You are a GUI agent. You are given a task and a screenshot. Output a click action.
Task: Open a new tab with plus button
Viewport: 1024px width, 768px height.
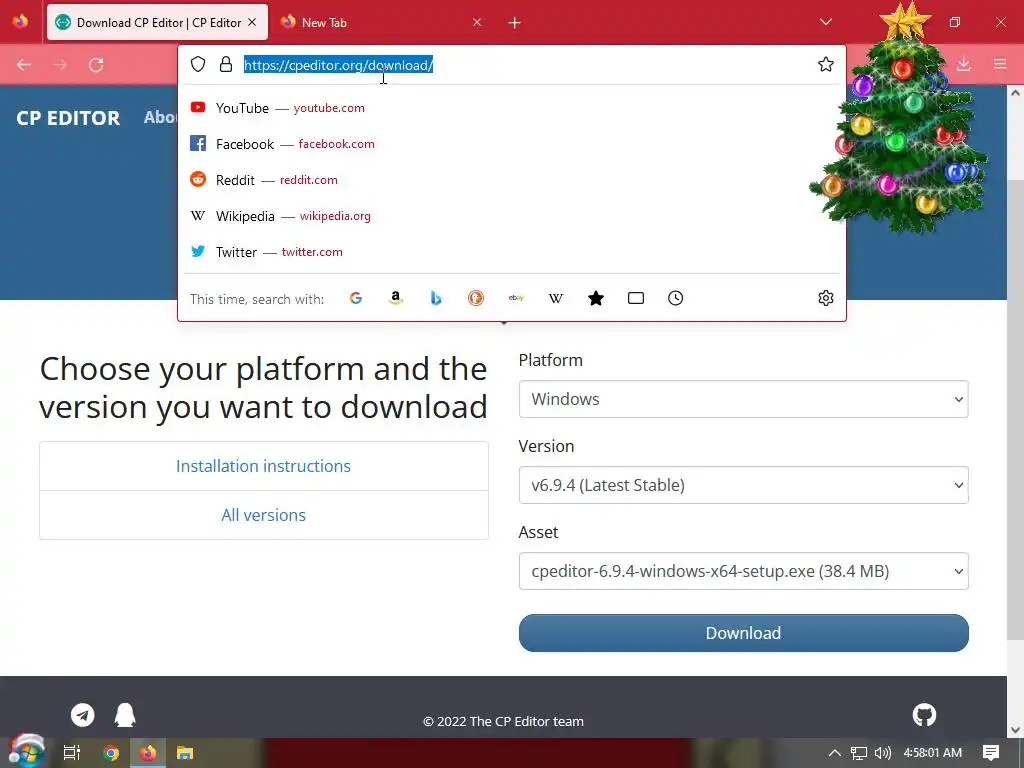(515, 23)
